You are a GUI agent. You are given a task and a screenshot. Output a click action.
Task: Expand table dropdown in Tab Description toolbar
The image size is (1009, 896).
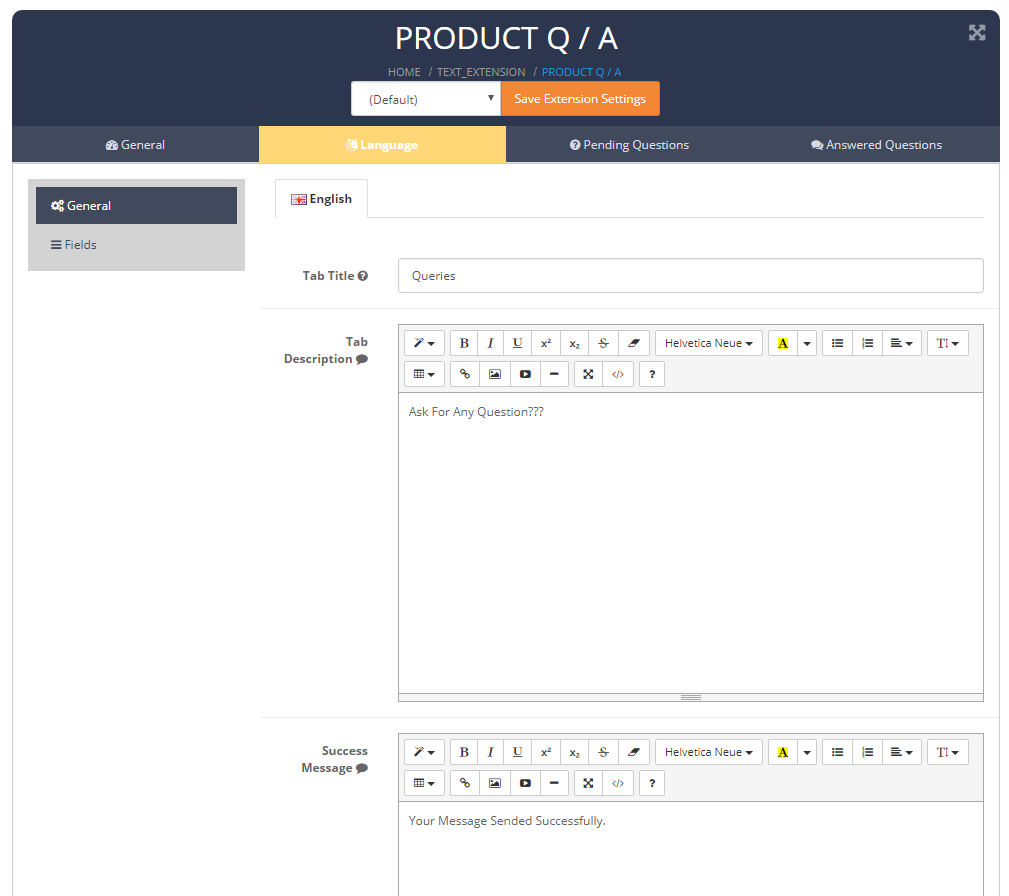coord(424,374)
